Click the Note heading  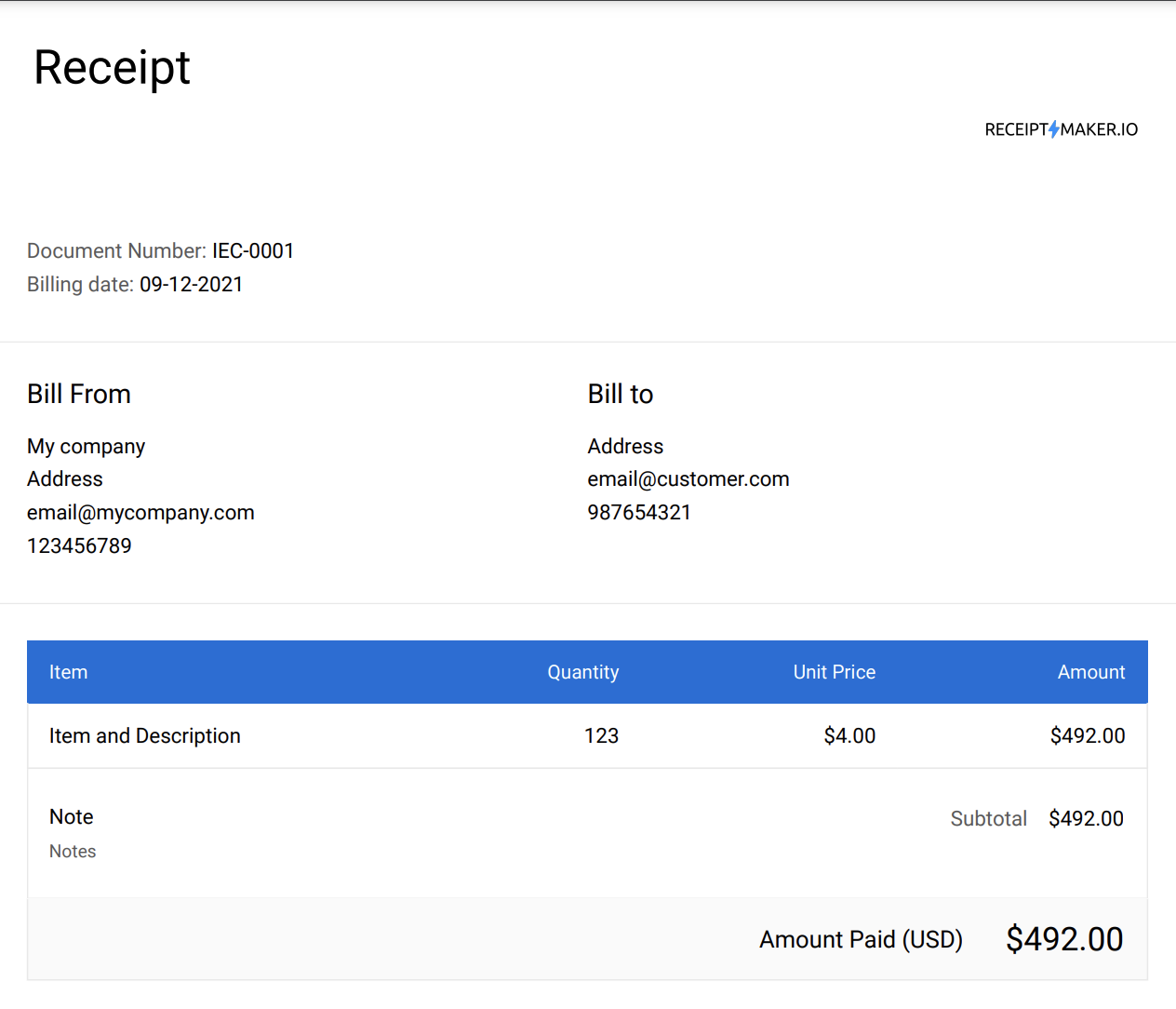click(x=72, y=817)
